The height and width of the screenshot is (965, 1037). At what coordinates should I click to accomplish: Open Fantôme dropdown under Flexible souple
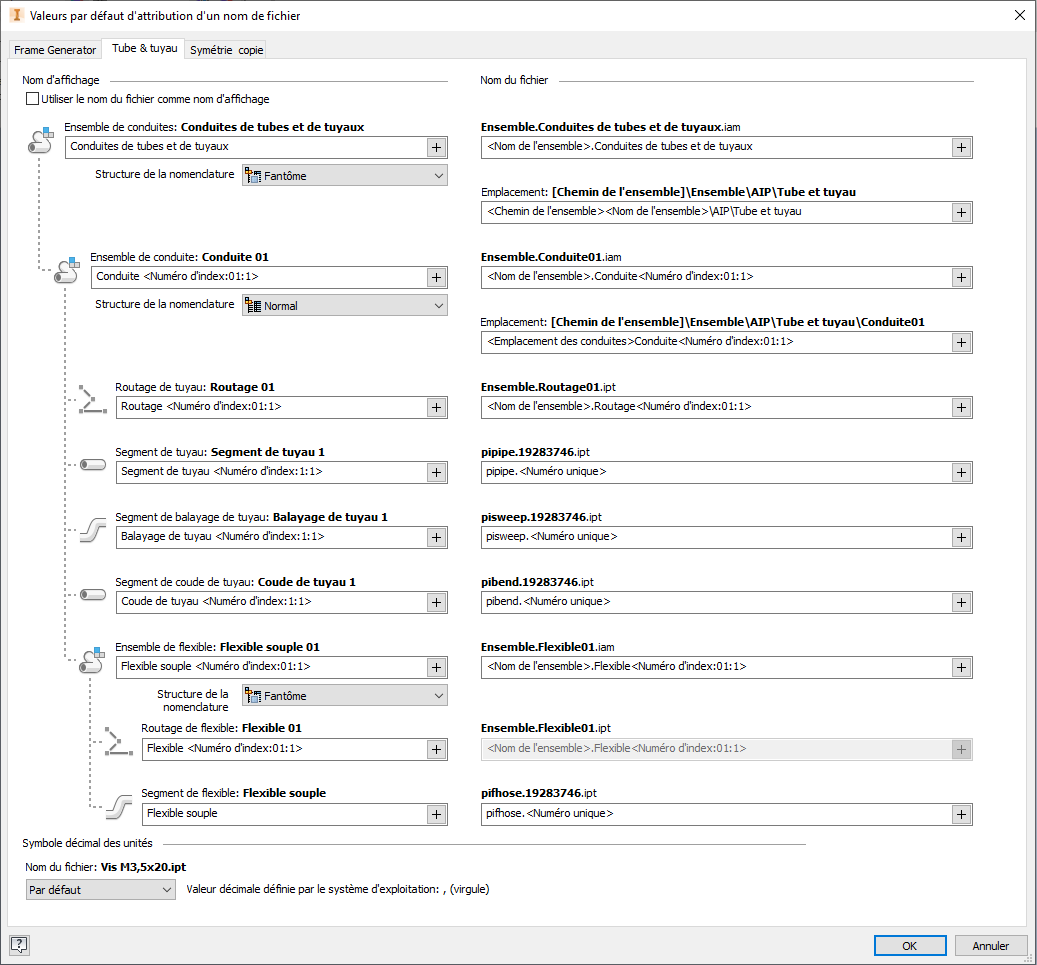coord(344,696)
